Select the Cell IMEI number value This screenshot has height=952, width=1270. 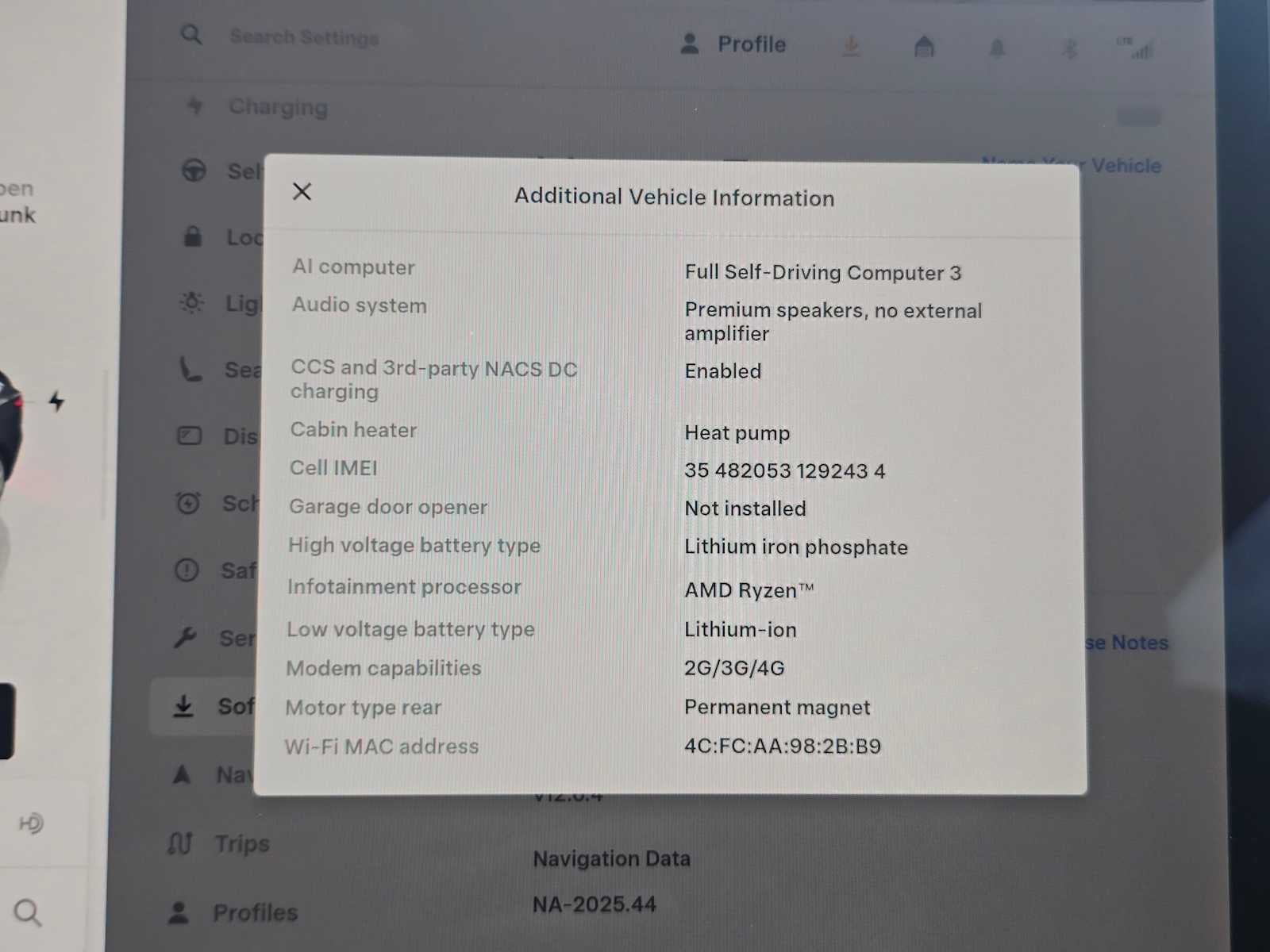point(784,470)
